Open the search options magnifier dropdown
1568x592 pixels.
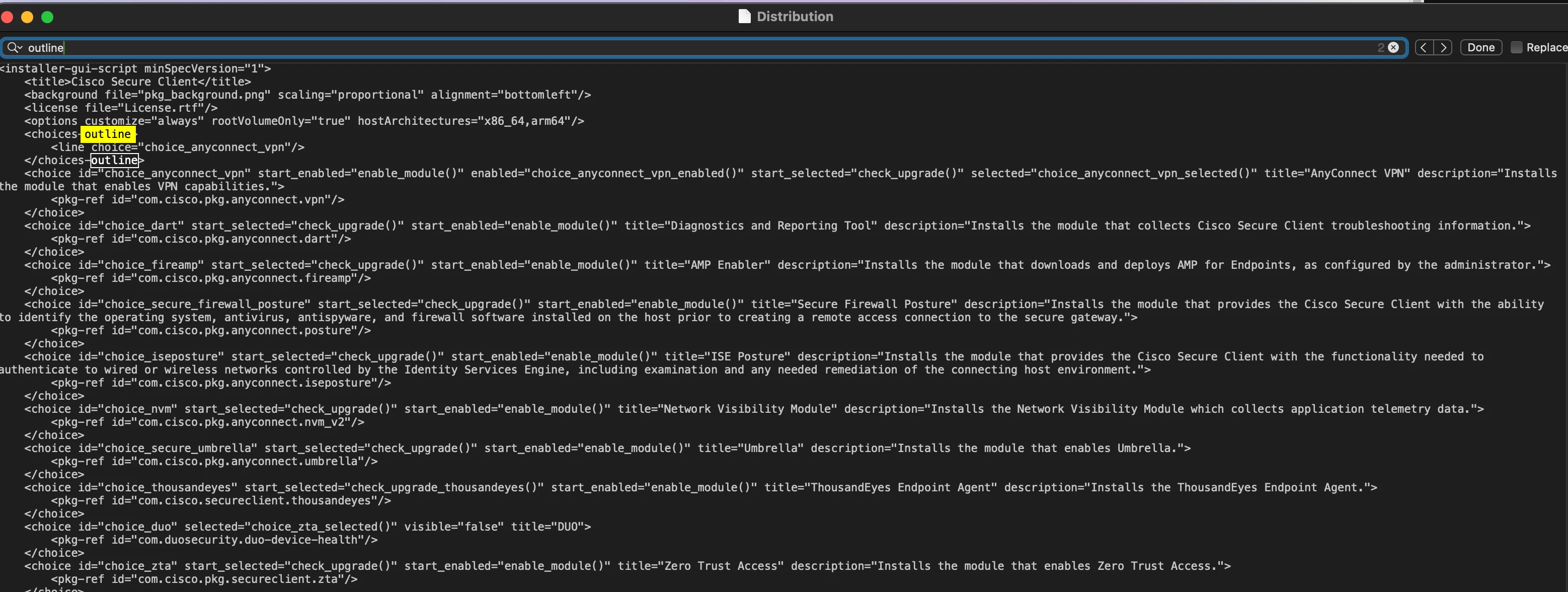click(x=15, y=47)
